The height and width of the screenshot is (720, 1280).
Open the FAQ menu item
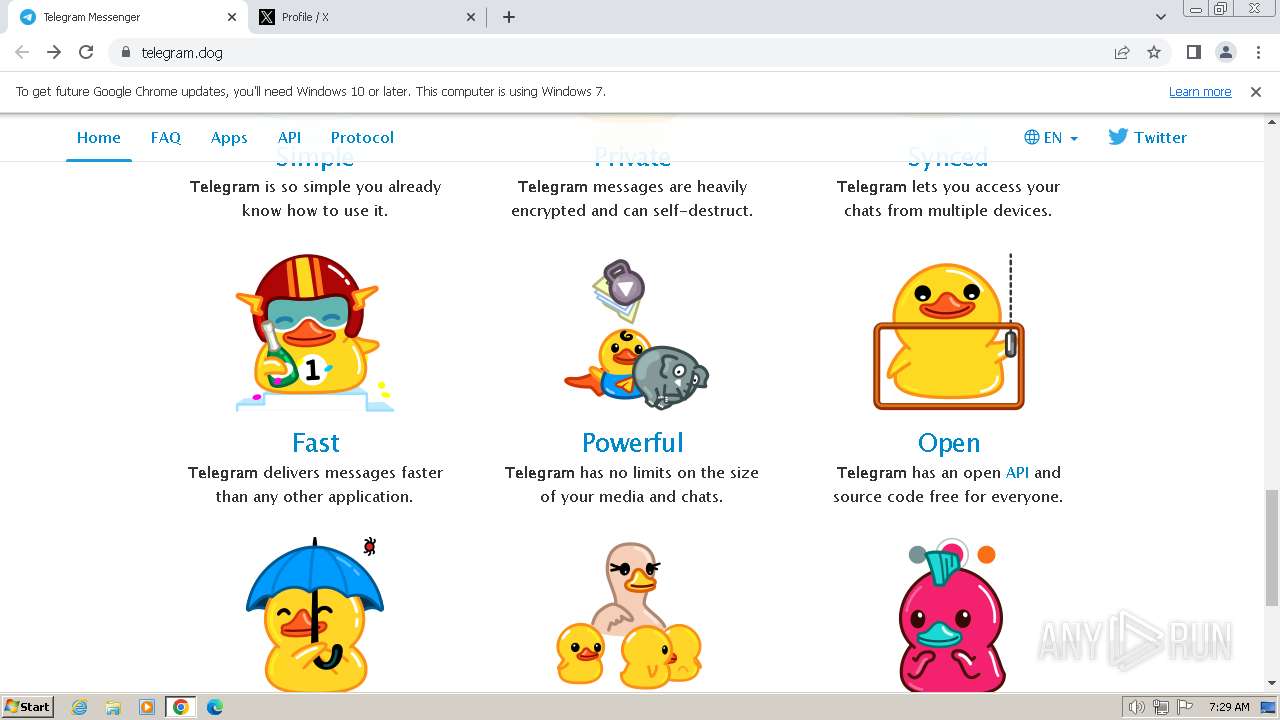tap(166, 137)
